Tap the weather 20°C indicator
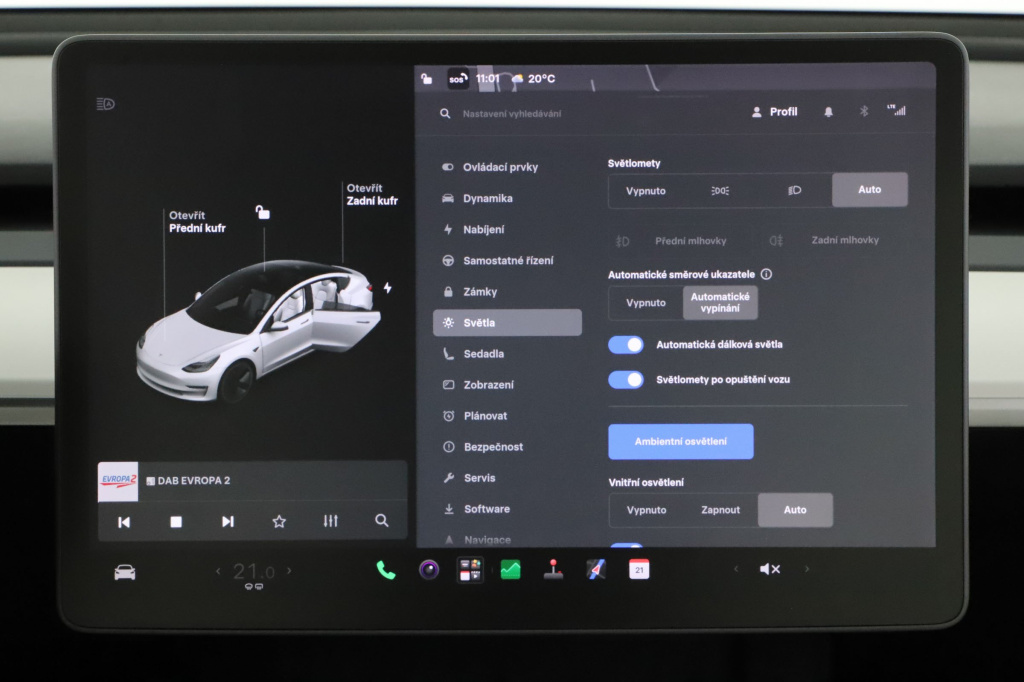Screen dimensions: 1024x682 [x=533, y=79]
